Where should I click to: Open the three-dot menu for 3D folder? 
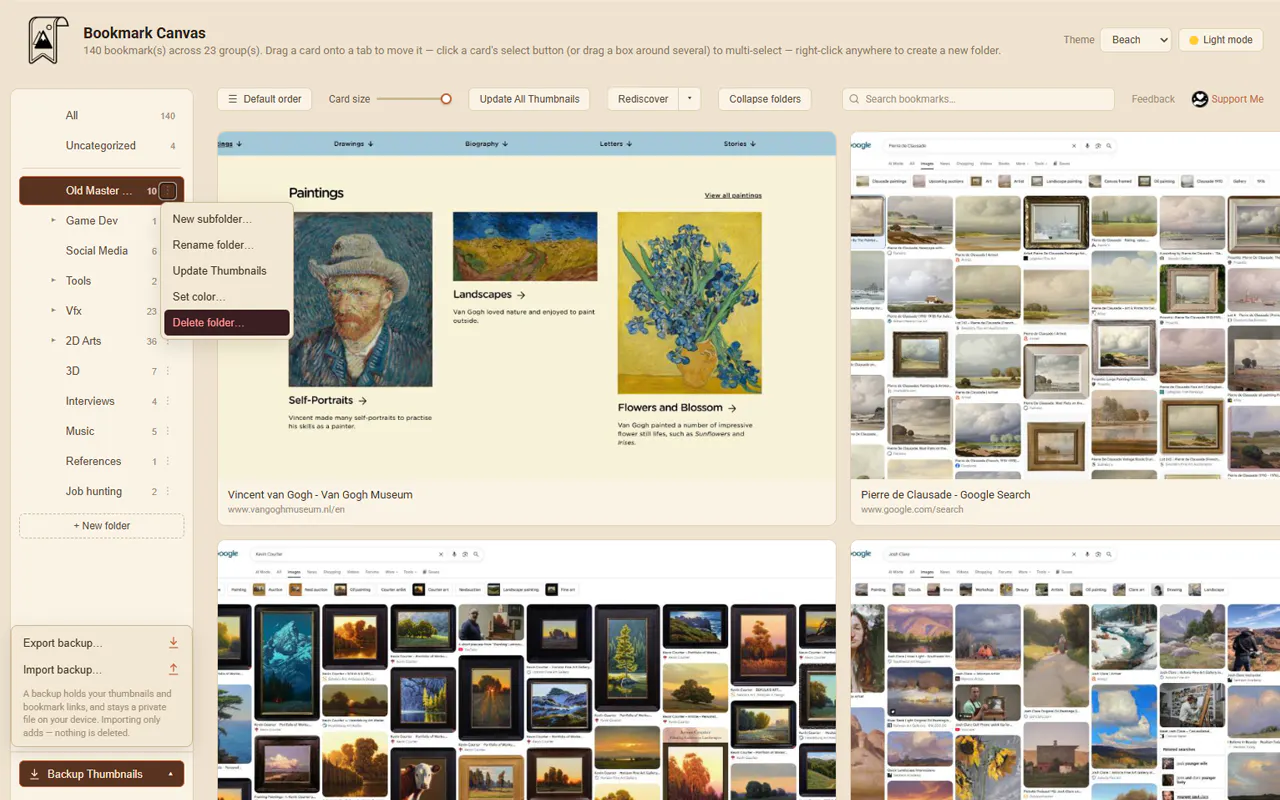168,371
